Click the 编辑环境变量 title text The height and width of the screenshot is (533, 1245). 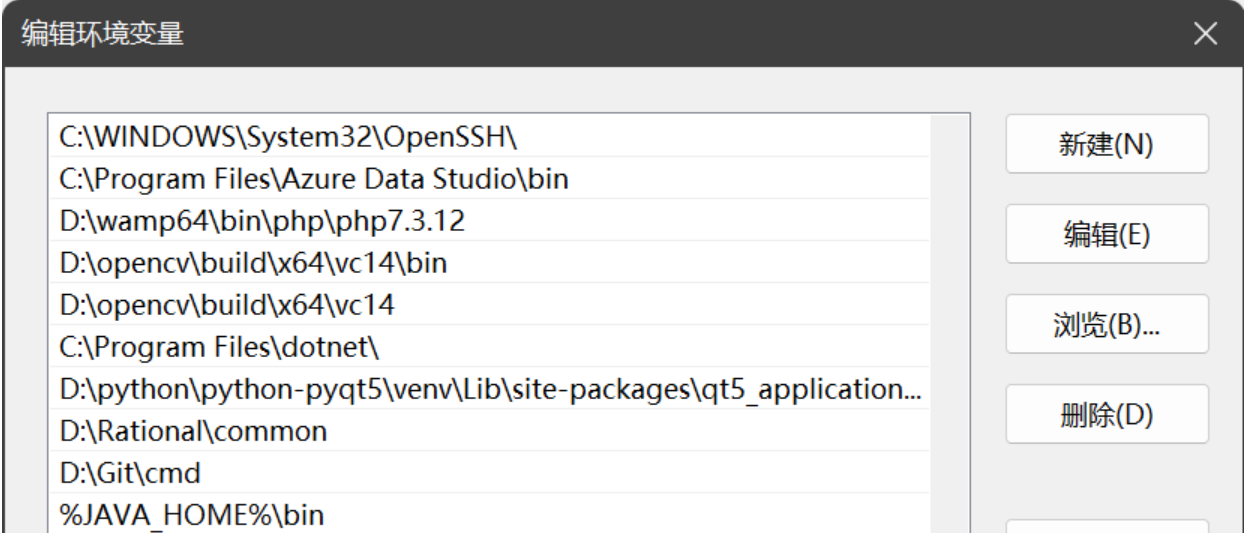point(103,34)
